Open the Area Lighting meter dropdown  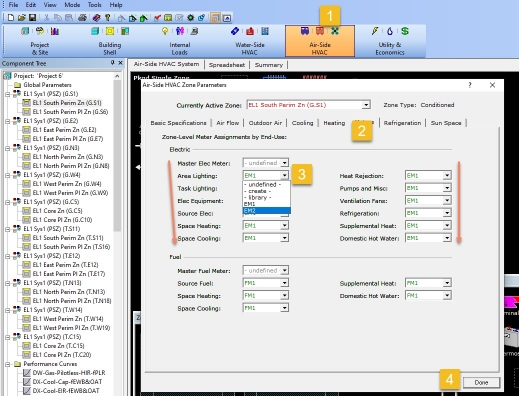point(284,176)
